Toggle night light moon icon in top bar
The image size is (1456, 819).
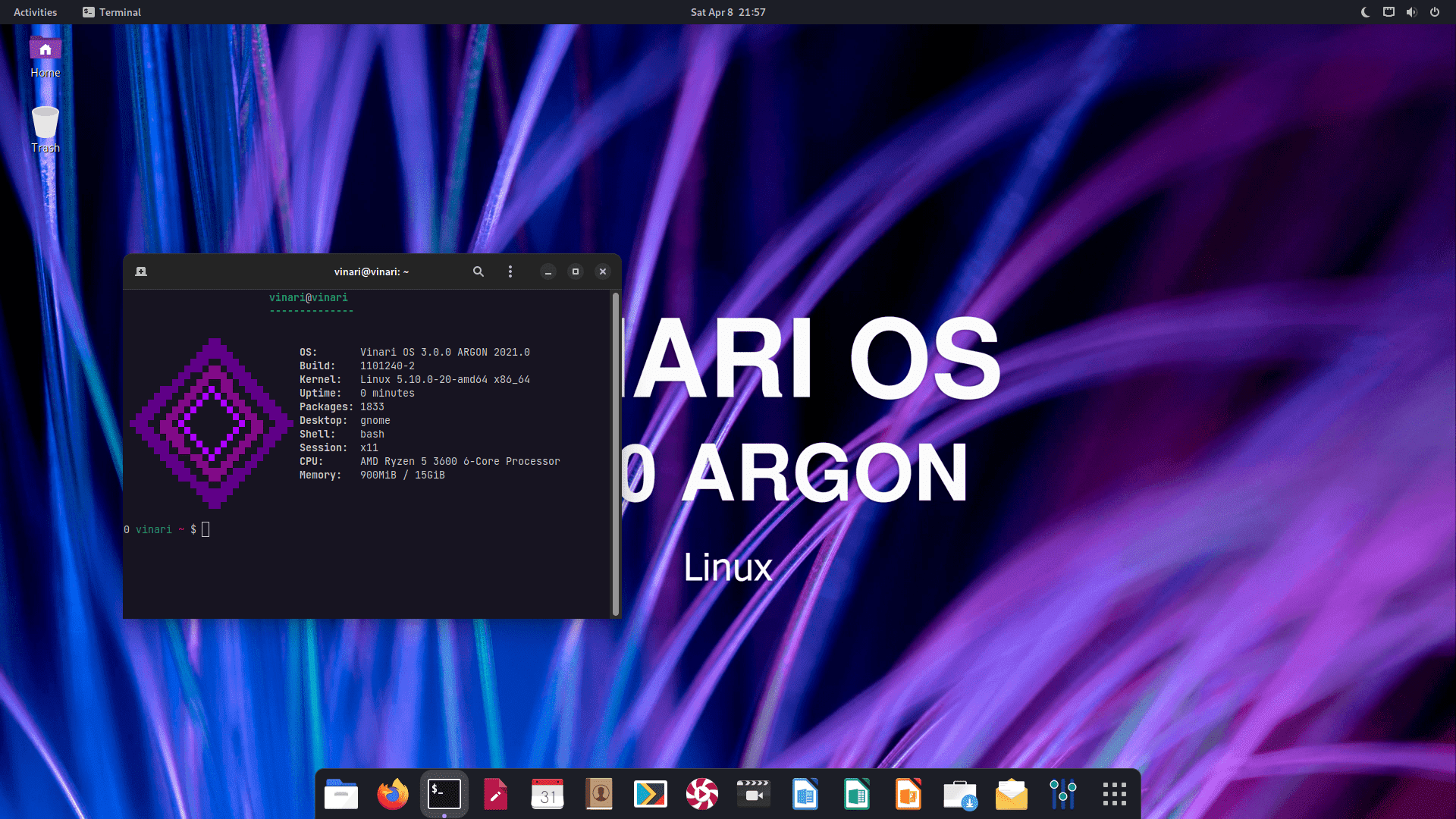click(1366, 12)
